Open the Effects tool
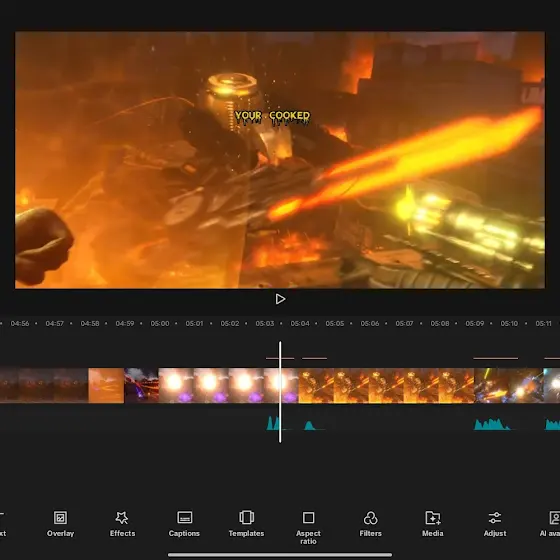The image size is (560, 560). (122, 524)
